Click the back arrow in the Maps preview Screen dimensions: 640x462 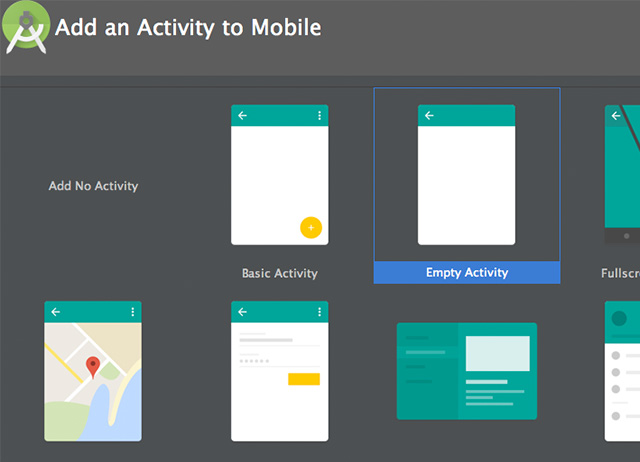56,312
